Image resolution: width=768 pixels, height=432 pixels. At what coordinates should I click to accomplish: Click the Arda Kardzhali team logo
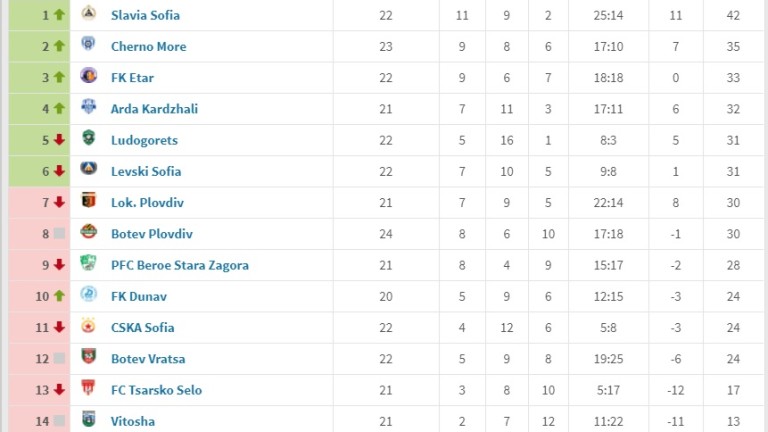(x=89, y=108)
